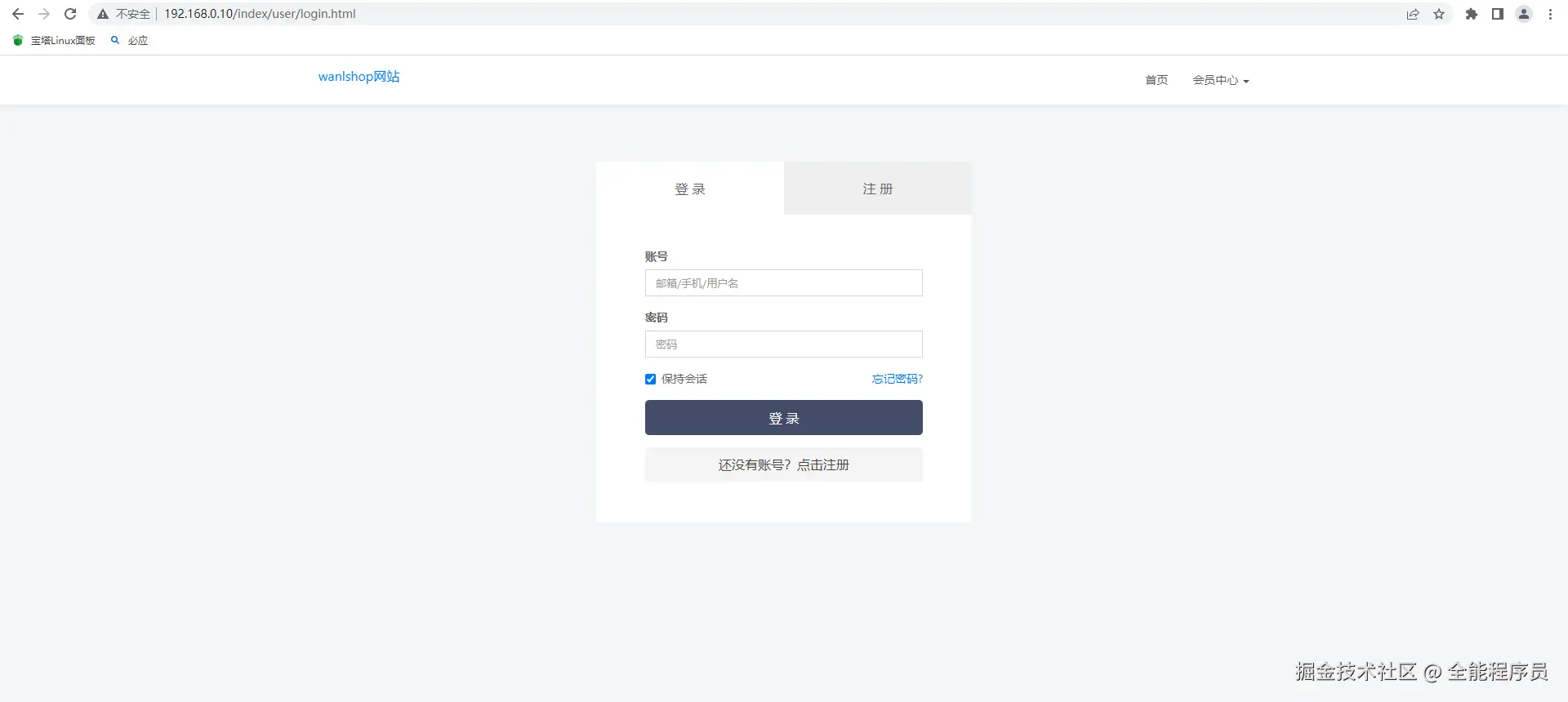The width and height of the screenshot is (1568, 702).
Task: Switch to the 注册 tab
Action: click(878, 189)
